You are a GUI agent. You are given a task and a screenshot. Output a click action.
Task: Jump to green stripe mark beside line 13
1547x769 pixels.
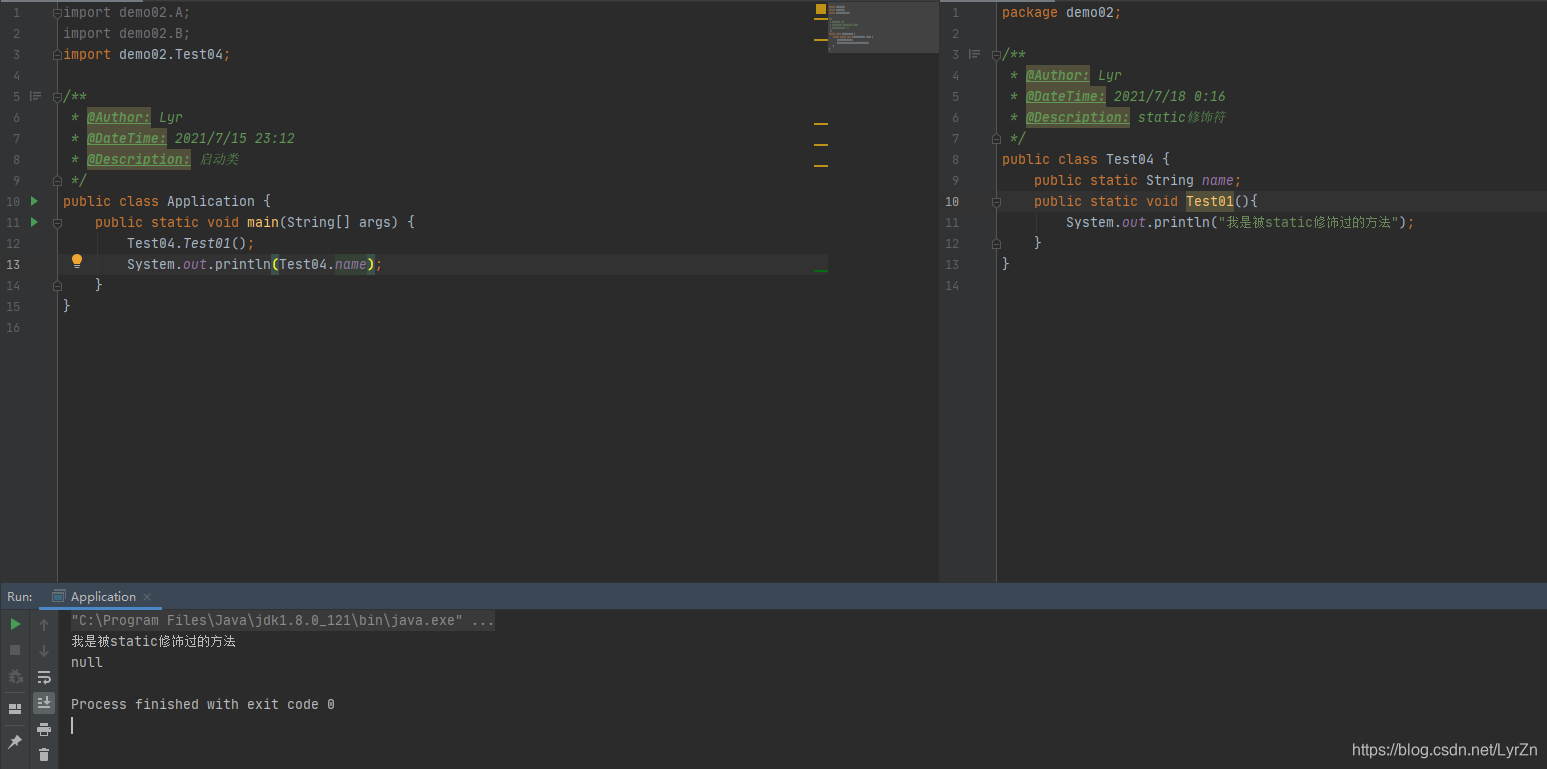(x=821, y=271)
